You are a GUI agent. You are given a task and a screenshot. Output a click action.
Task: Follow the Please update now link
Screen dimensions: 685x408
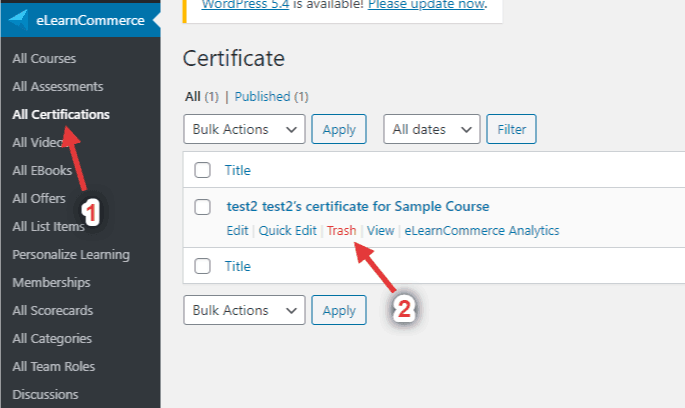point(426,4)
